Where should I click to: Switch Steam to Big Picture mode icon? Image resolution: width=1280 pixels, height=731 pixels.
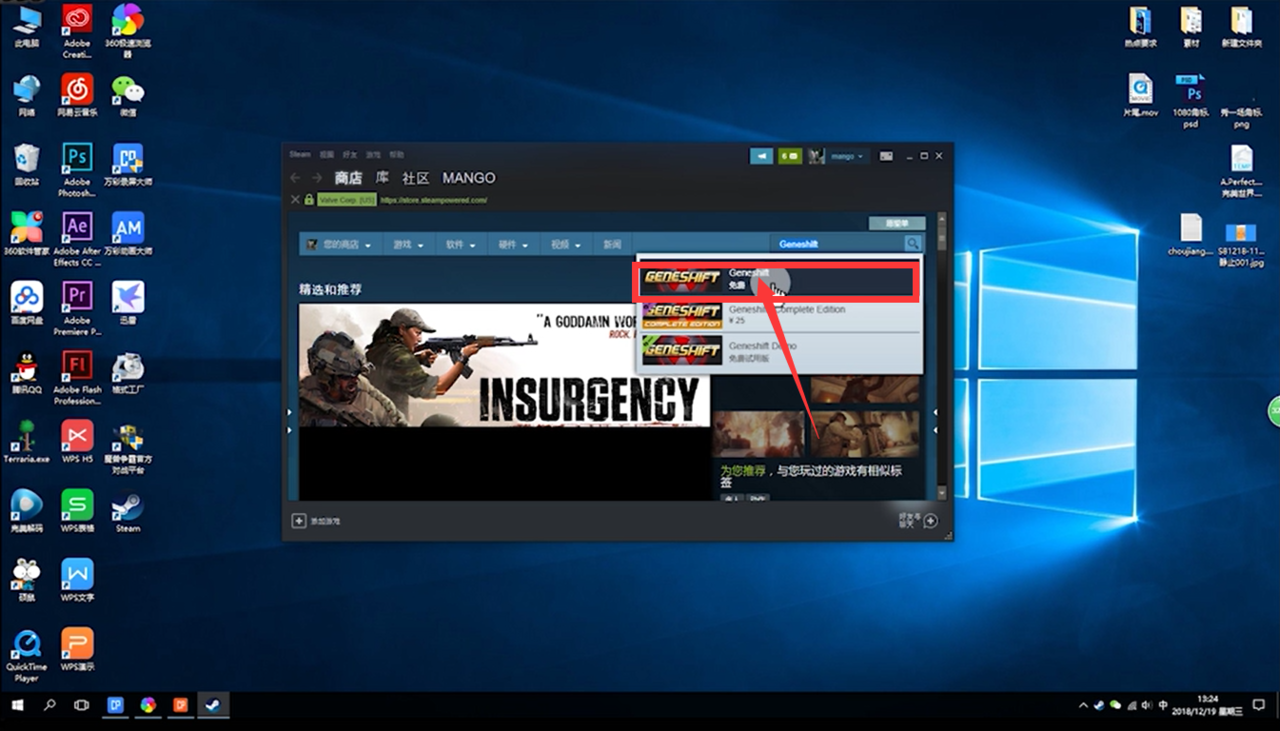(x=886, y=156)
